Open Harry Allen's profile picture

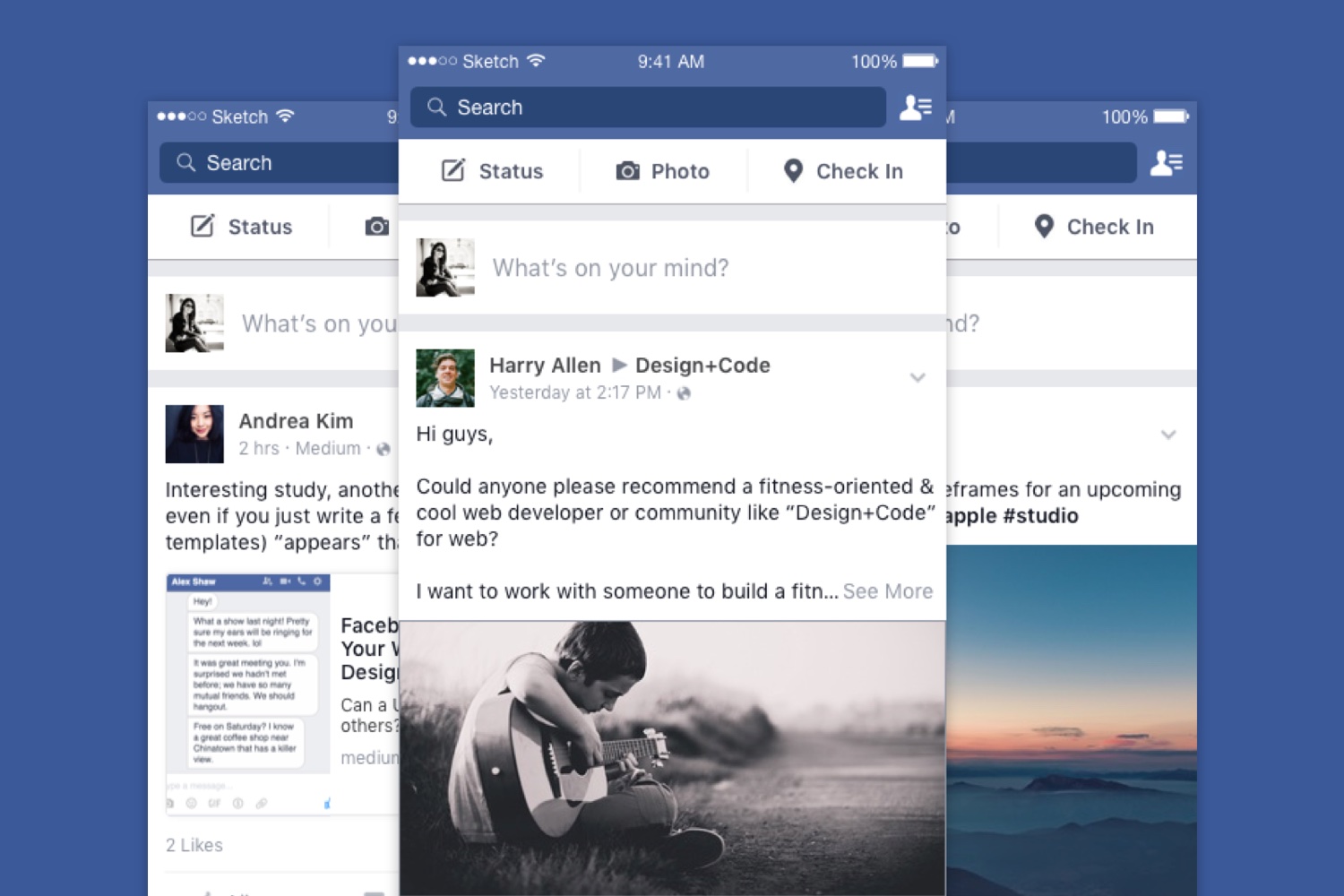445,378
